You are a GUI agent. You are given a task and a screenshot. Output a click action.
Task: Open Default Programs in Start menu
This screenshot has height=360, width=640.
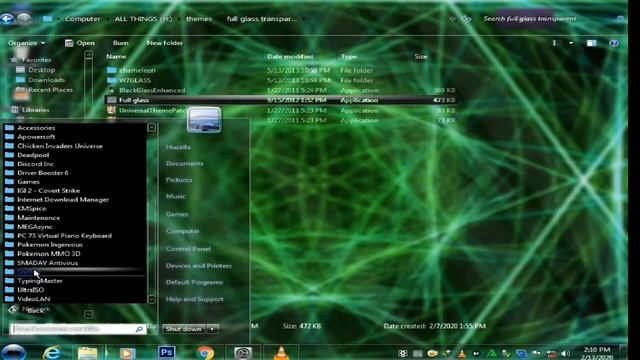point(194,282)
